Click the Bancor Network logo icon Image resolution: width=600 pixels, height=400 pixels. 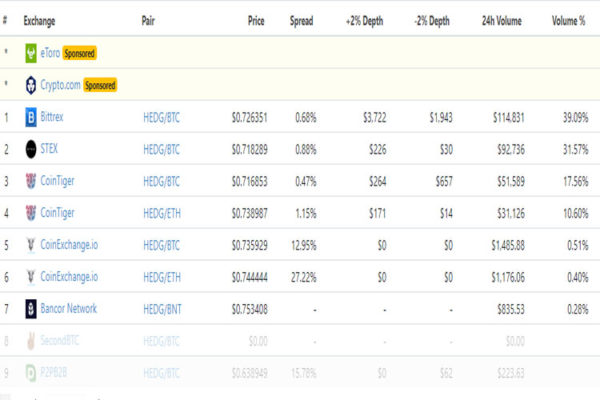coord(31,309)
